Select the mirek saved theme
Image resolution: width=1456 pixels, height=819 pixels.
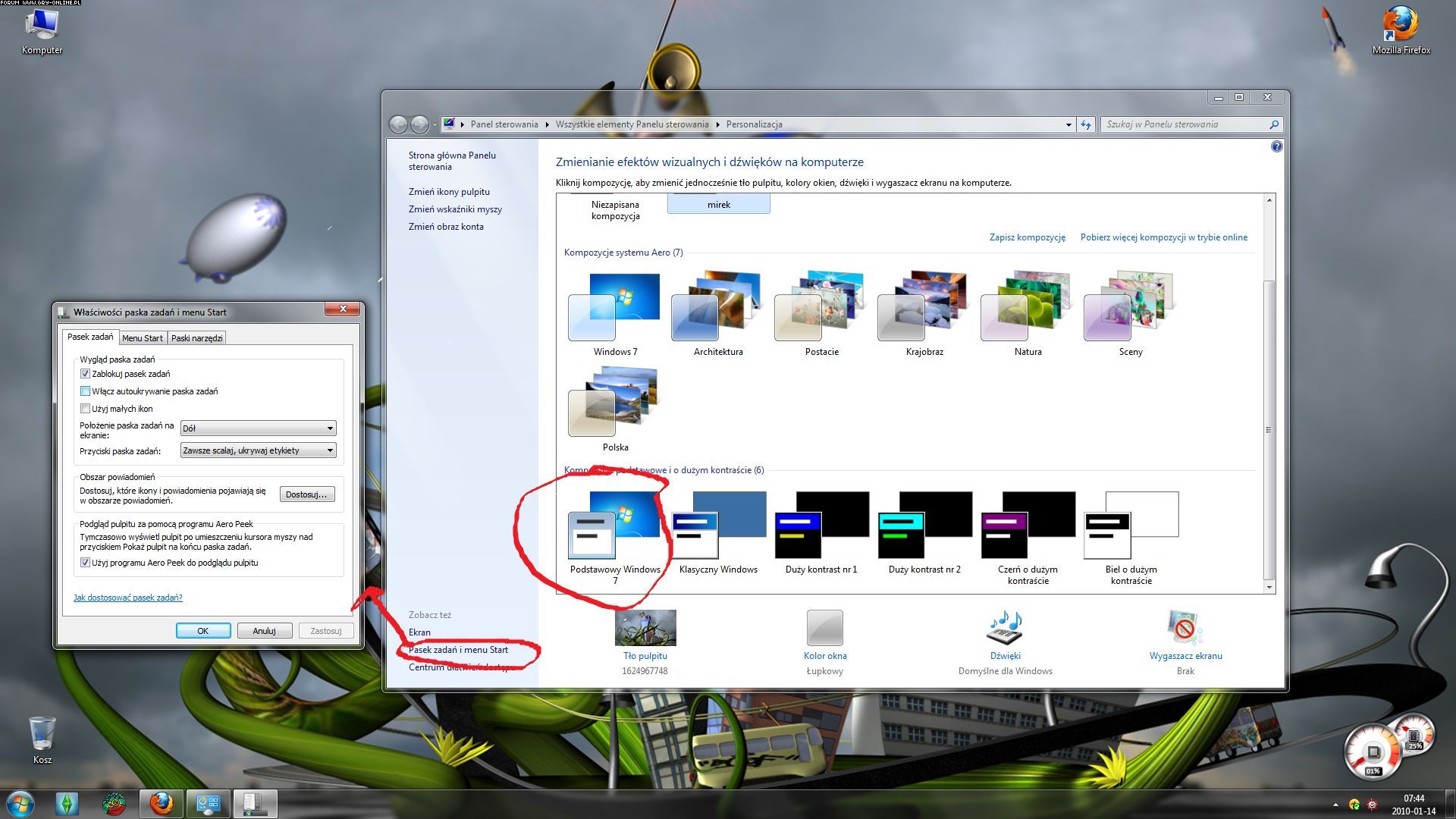[x=718, y=203]
